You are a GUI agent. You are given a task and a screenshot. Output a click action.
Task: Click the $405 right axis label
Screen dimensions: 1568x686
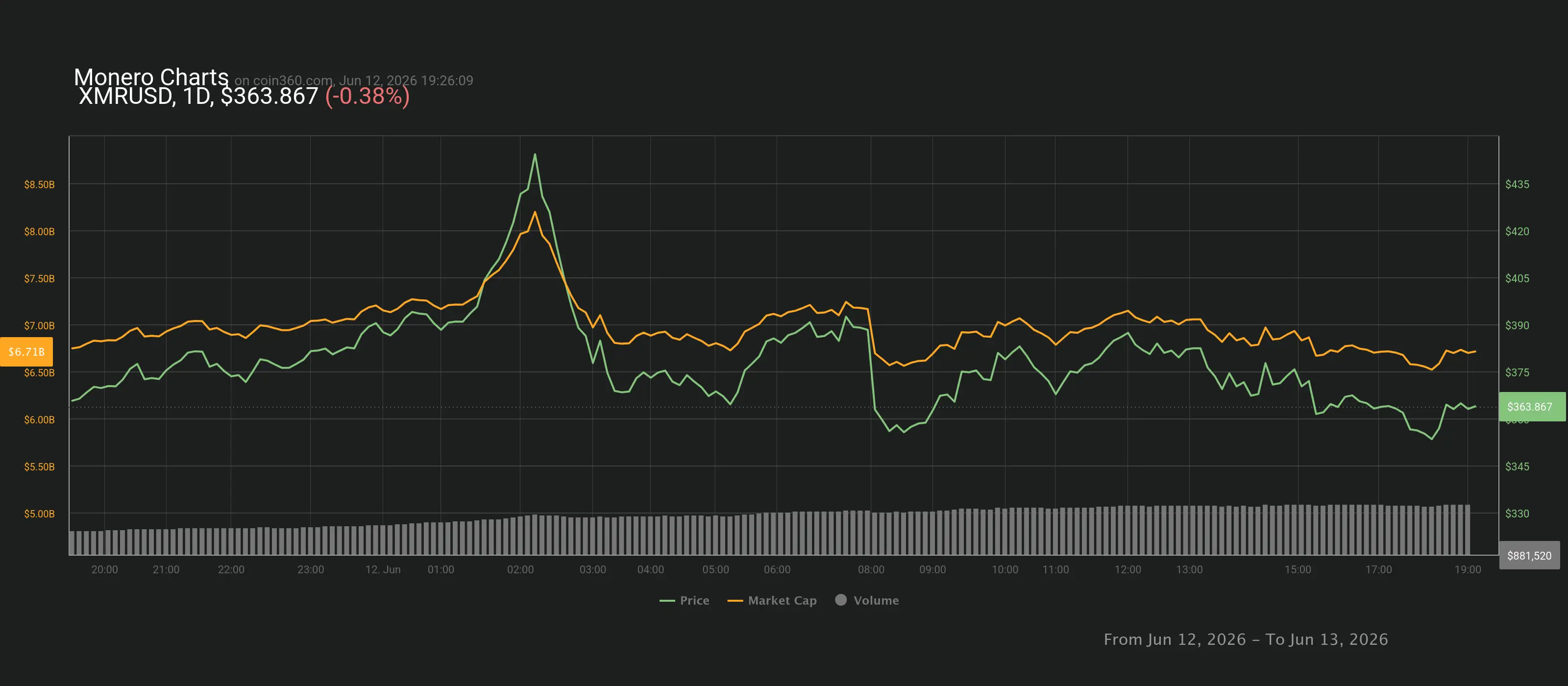coord(1517,278)
